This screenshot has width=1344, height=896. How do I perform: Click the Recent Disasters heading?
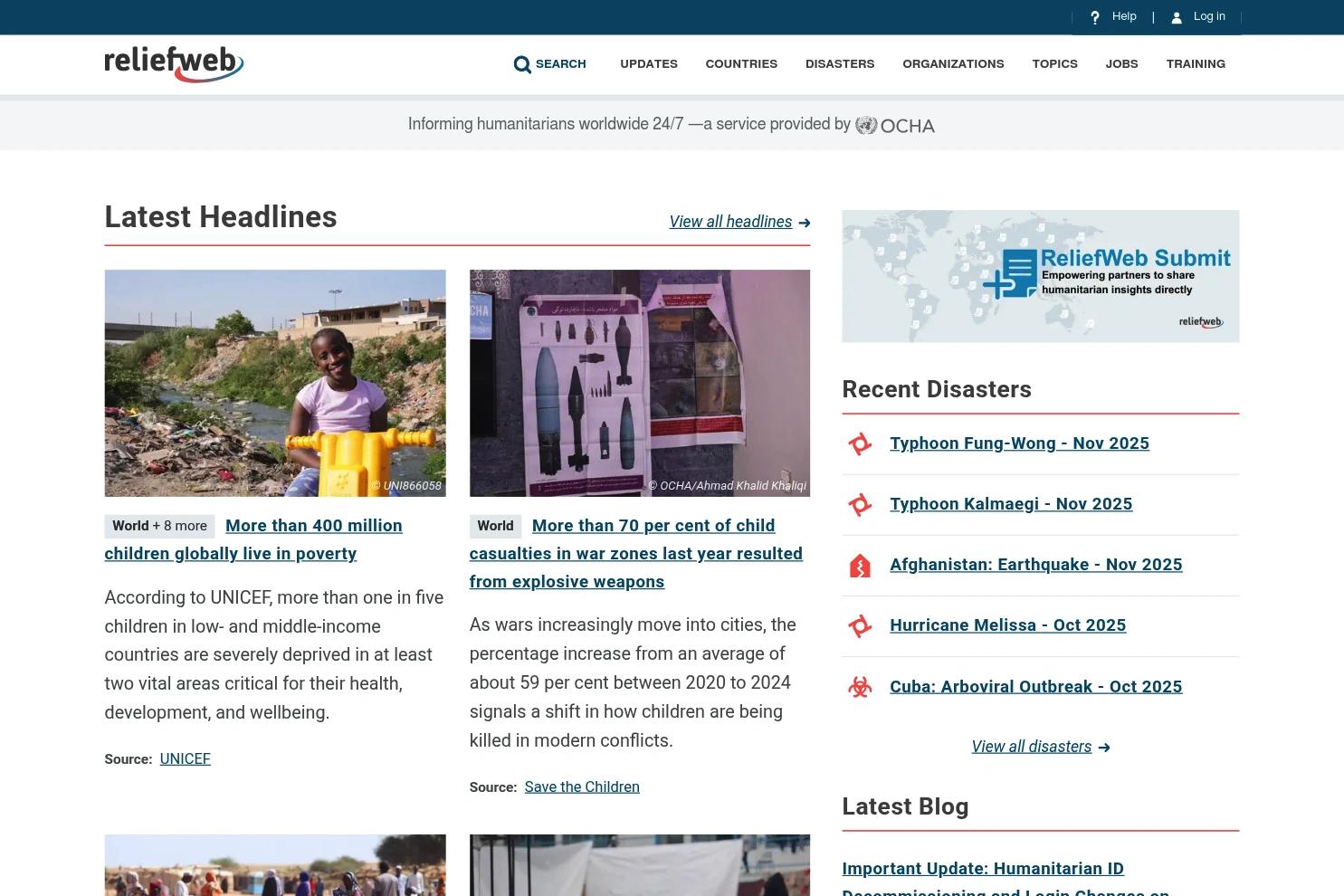coord(937,389)
